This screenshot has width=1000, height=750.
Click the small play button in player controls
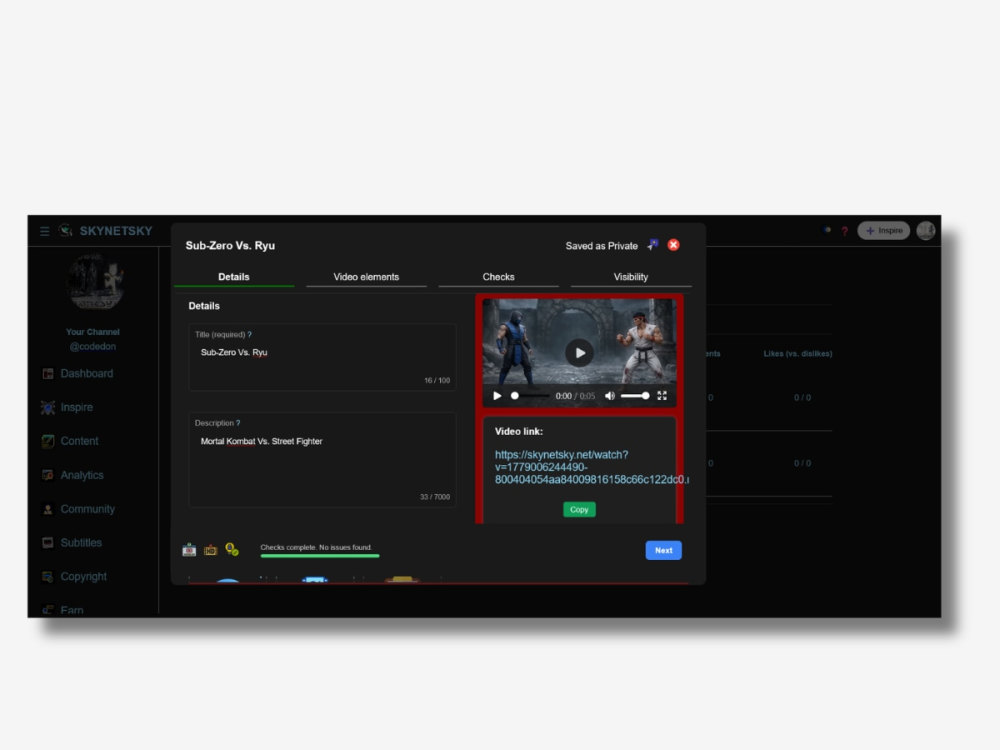[x=497, y=396]
